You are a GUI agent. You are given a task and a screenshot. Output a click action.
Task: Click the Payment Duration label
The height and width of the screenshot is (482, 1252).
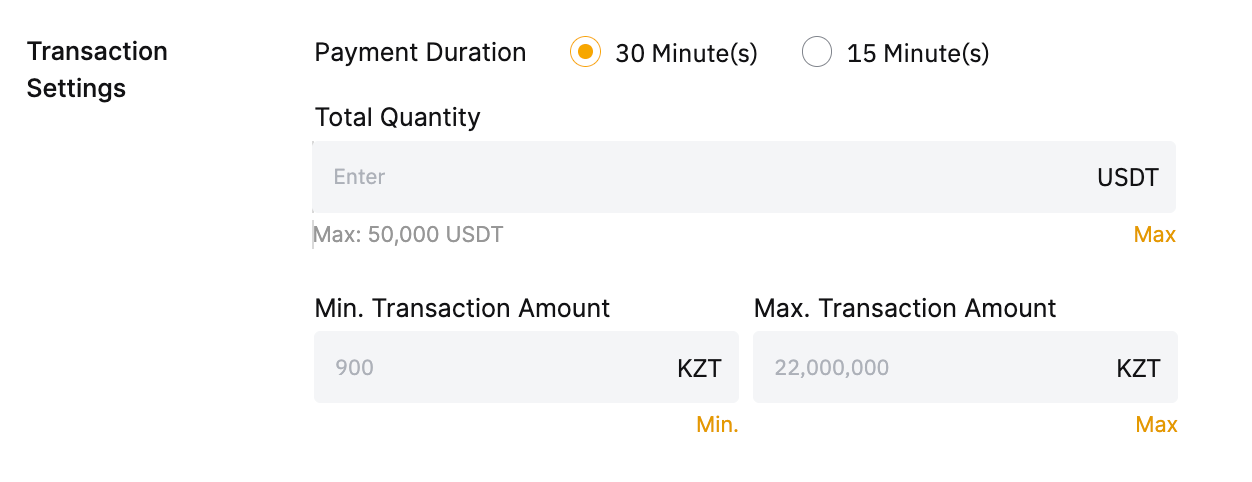(420, 52)
